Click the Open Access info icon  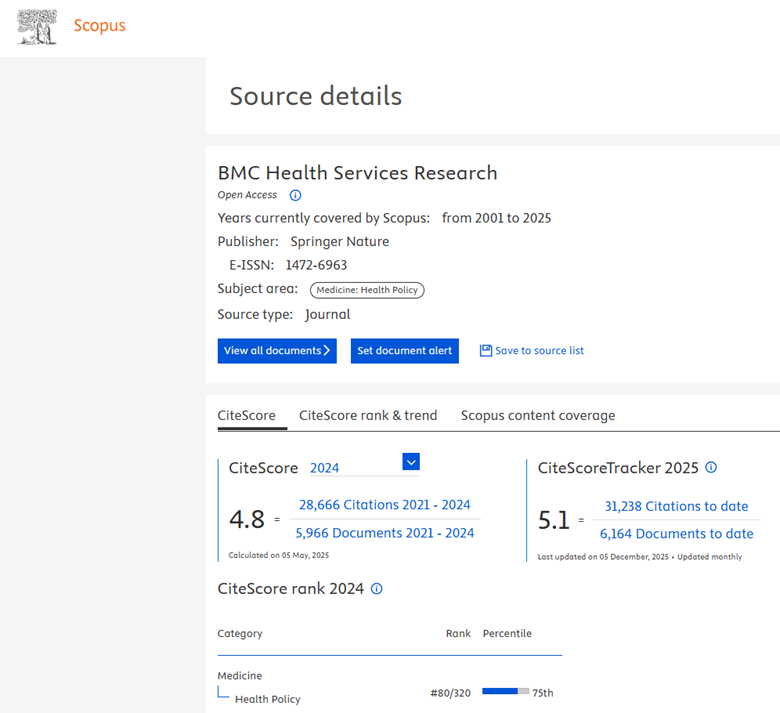295,196
